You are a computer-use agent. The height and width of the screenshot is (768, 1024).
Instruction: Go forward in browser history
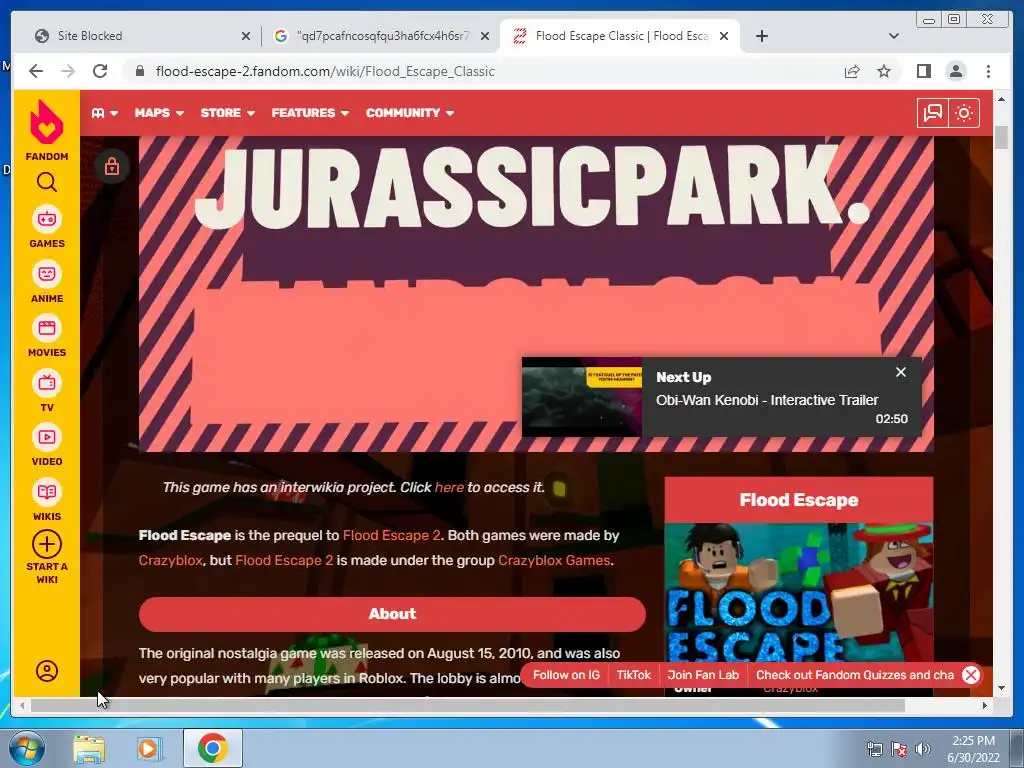point(68,71)
